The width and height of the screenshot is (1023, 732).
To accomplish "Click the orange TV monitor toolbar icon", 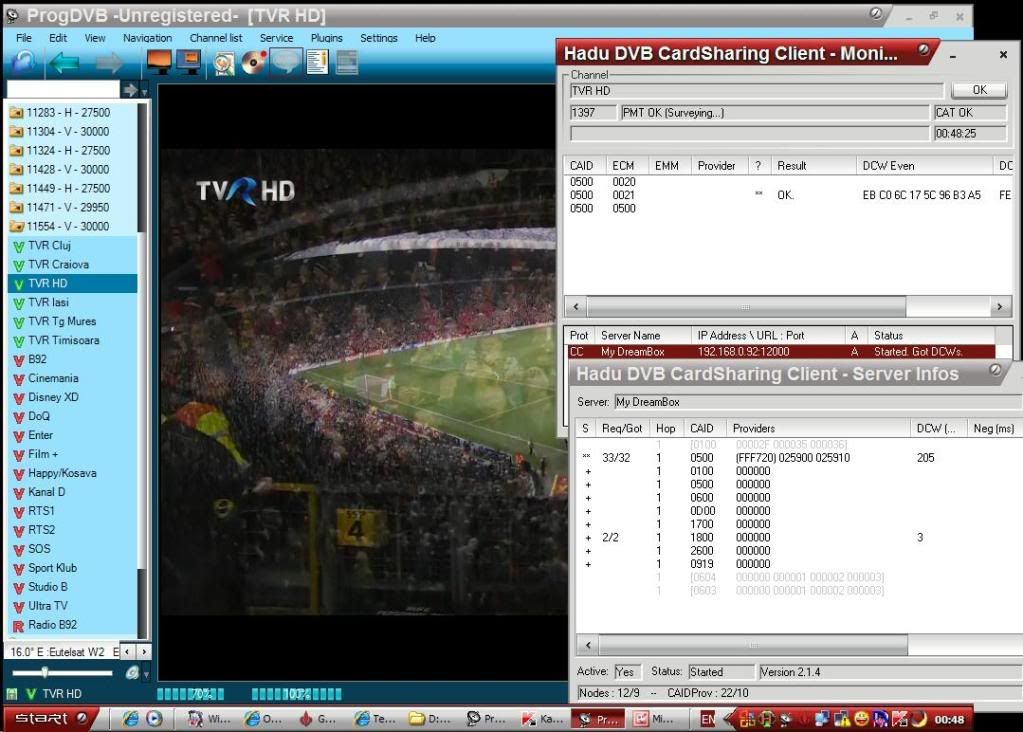I will pyautogui.click(x=159, y=63).
